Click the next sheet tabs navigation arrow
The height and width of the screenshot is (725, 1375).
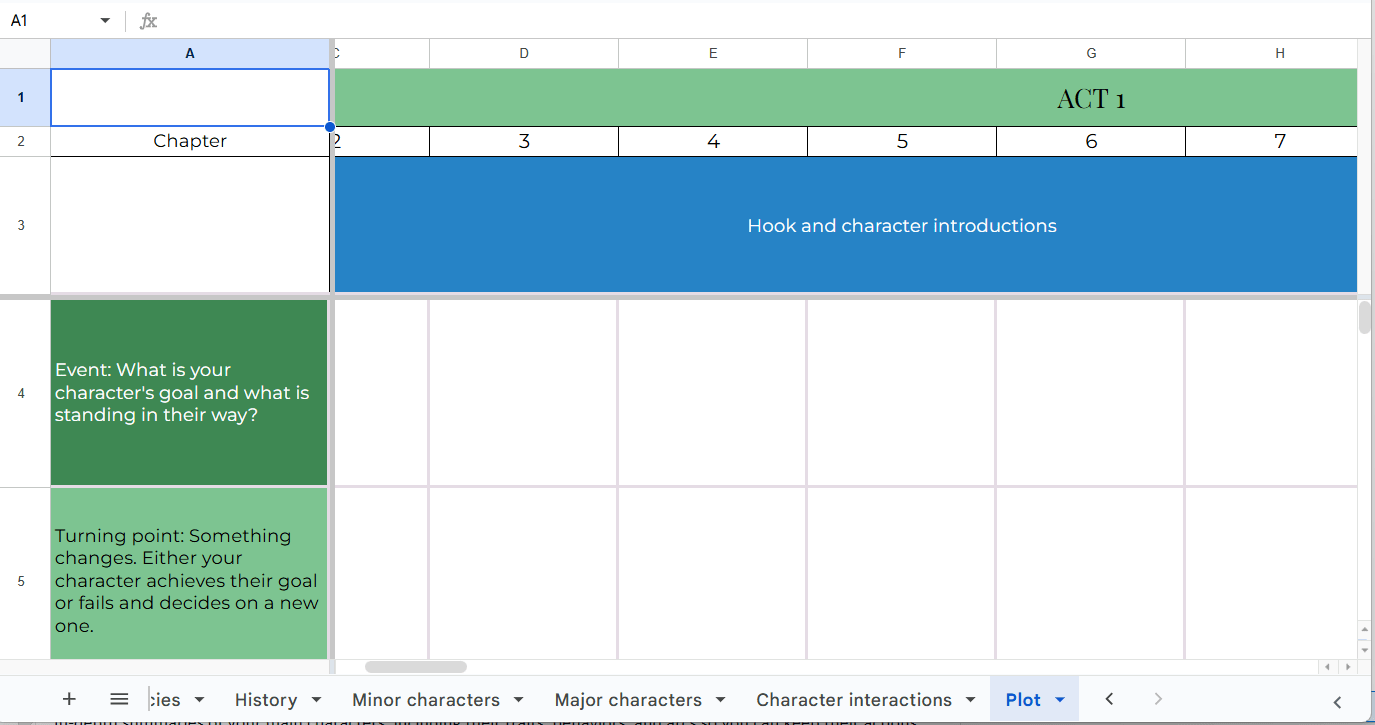(1157, 700)
